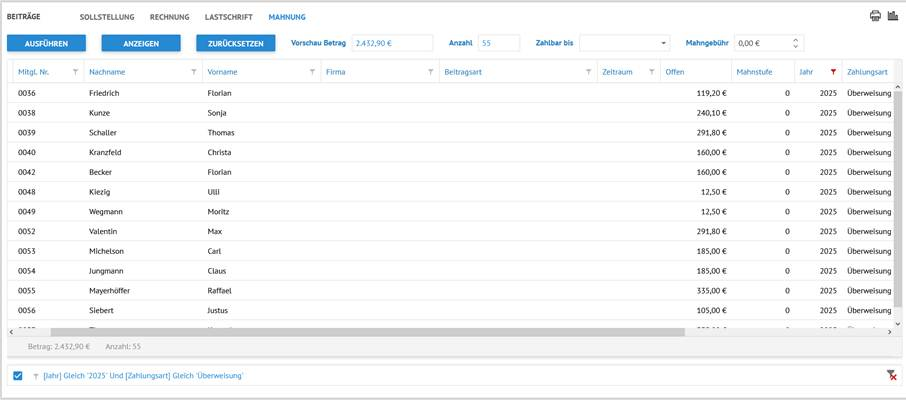The height and width of the screenshot is (400, 906).
Task: Open filter for Beitragsart column
Action: 589,72
